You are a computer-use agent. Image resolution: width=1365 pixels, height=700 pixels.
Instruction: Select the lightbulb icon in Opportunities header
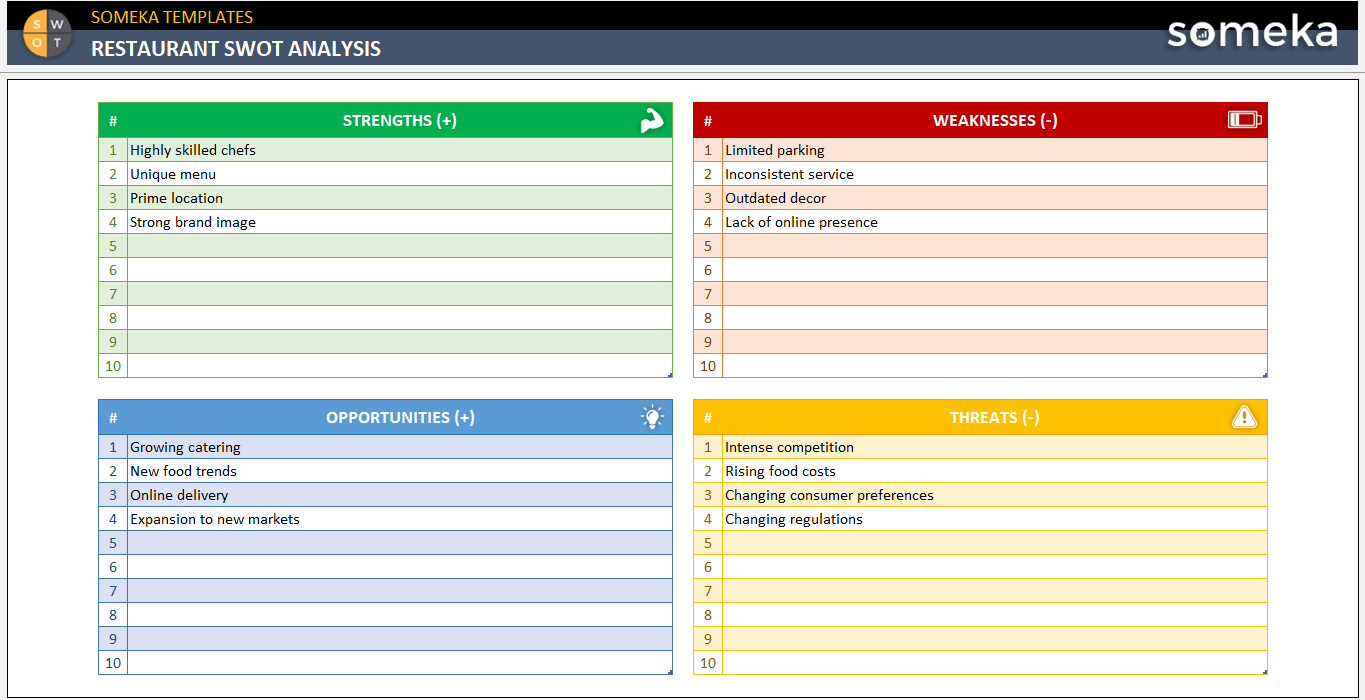click(x=651, y=417)
